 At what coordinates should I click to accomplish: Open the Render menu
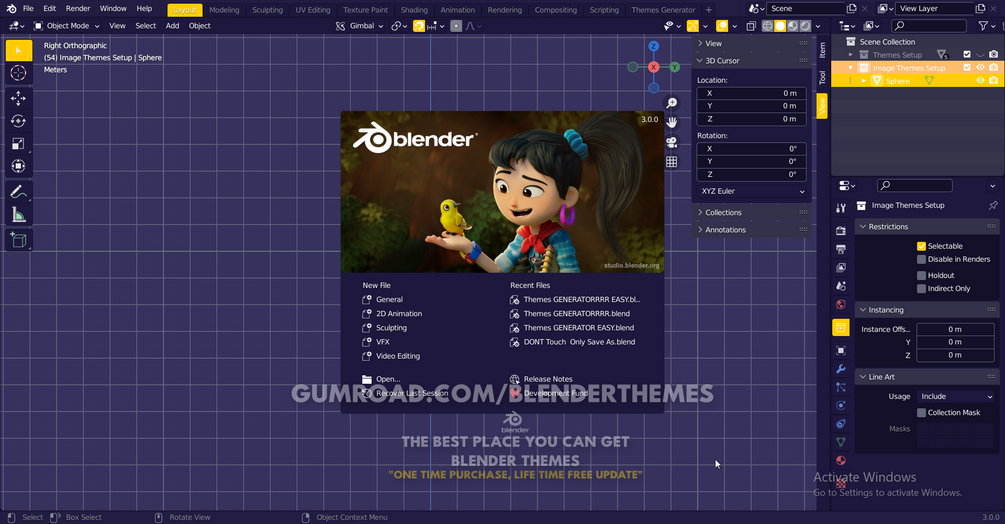[x=78, y=8]
